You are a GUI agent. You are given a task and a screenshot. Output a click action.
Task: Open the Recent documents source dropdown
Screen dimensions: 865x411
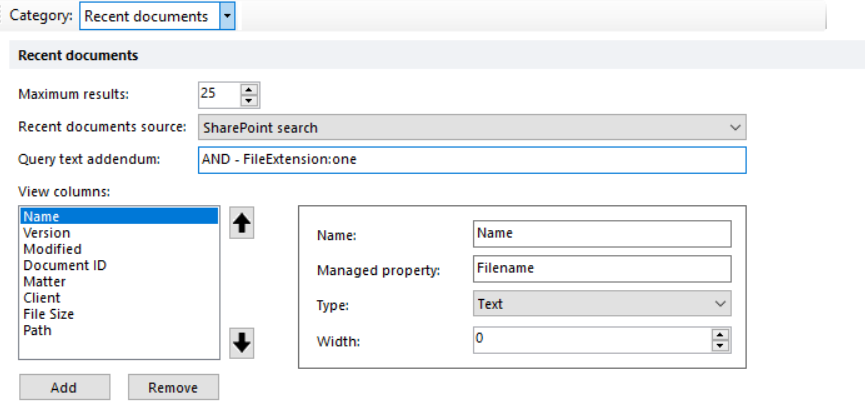472,127
